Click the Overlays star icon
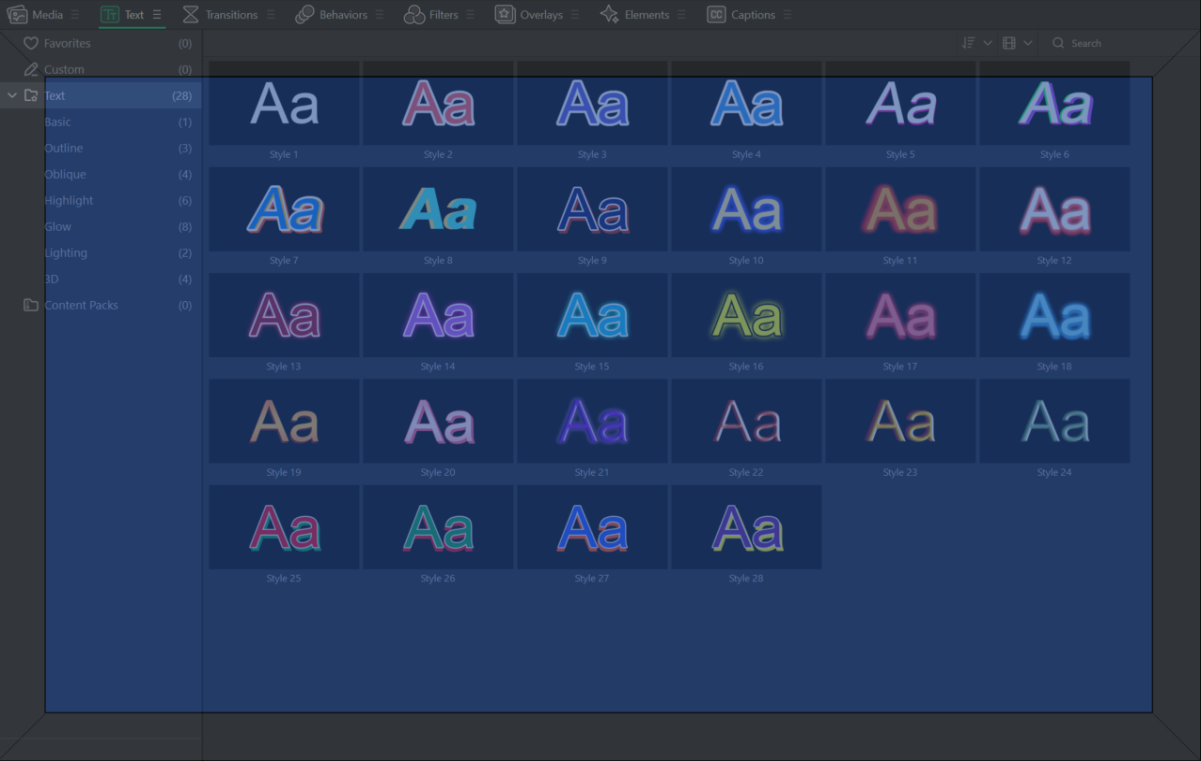1201x761 pixels. tap(505, 15)
